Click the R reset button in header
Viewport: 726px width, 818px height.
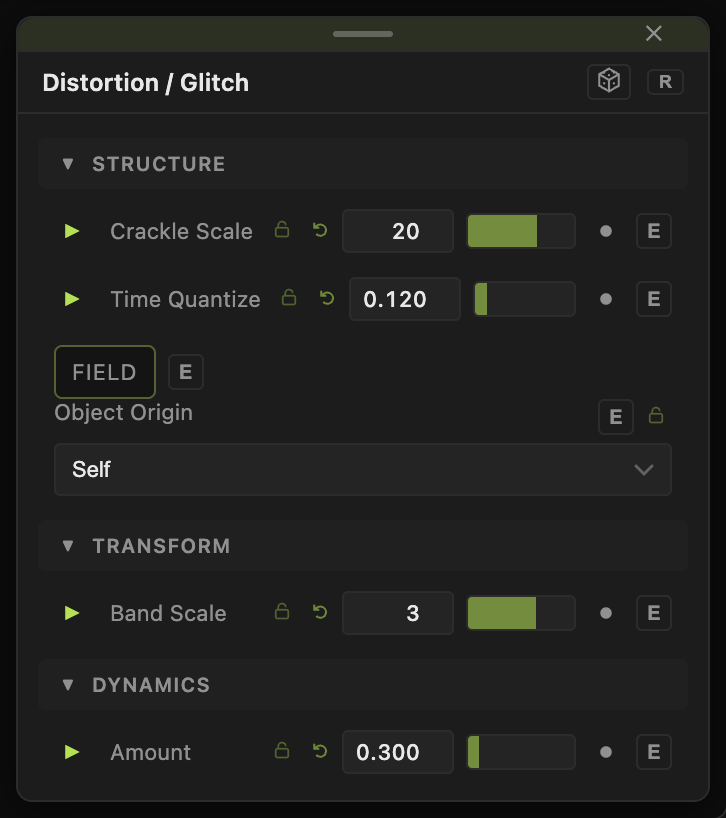(x=665, y=82)
